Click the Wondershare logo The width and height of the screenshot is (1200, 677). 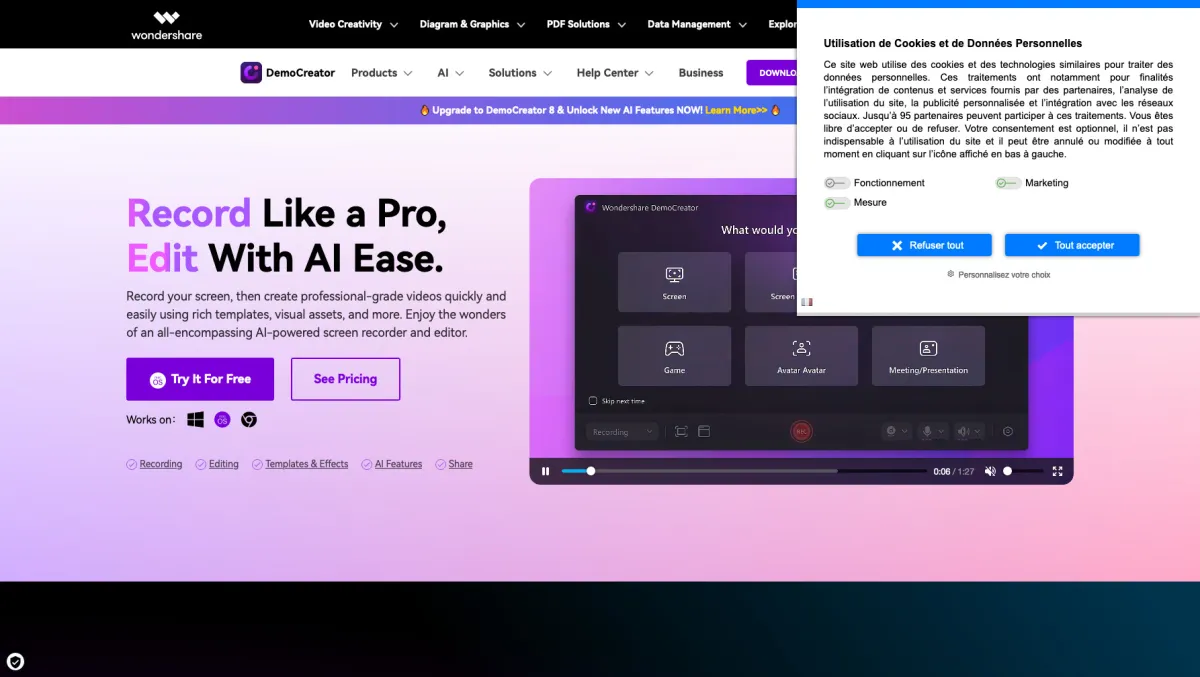click(x=166, y=25)
